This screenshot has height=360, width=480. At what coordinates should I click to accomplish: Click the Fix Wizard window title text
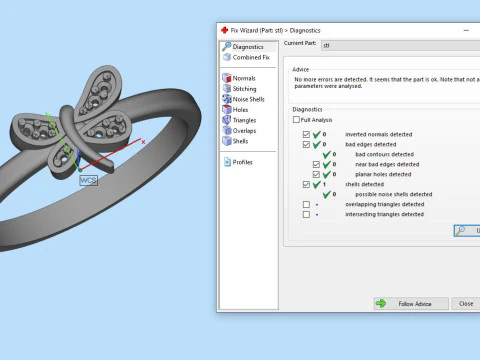[x=276, y=30]
